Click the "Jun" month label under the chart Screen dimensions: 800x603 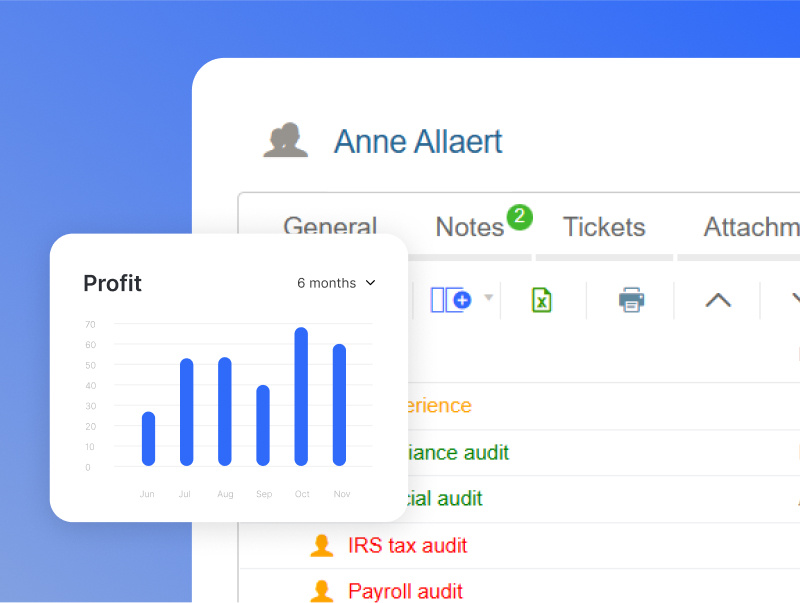coord(147,494)
